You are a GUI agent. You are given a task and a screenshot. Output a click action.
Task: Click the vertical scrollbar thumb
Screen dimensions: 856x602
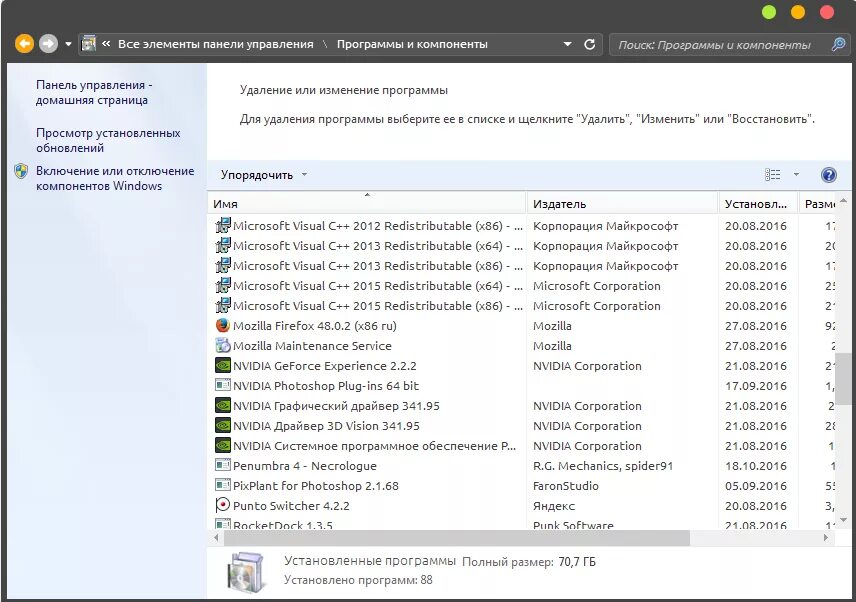pyautogui.click(x=843, y=378)
